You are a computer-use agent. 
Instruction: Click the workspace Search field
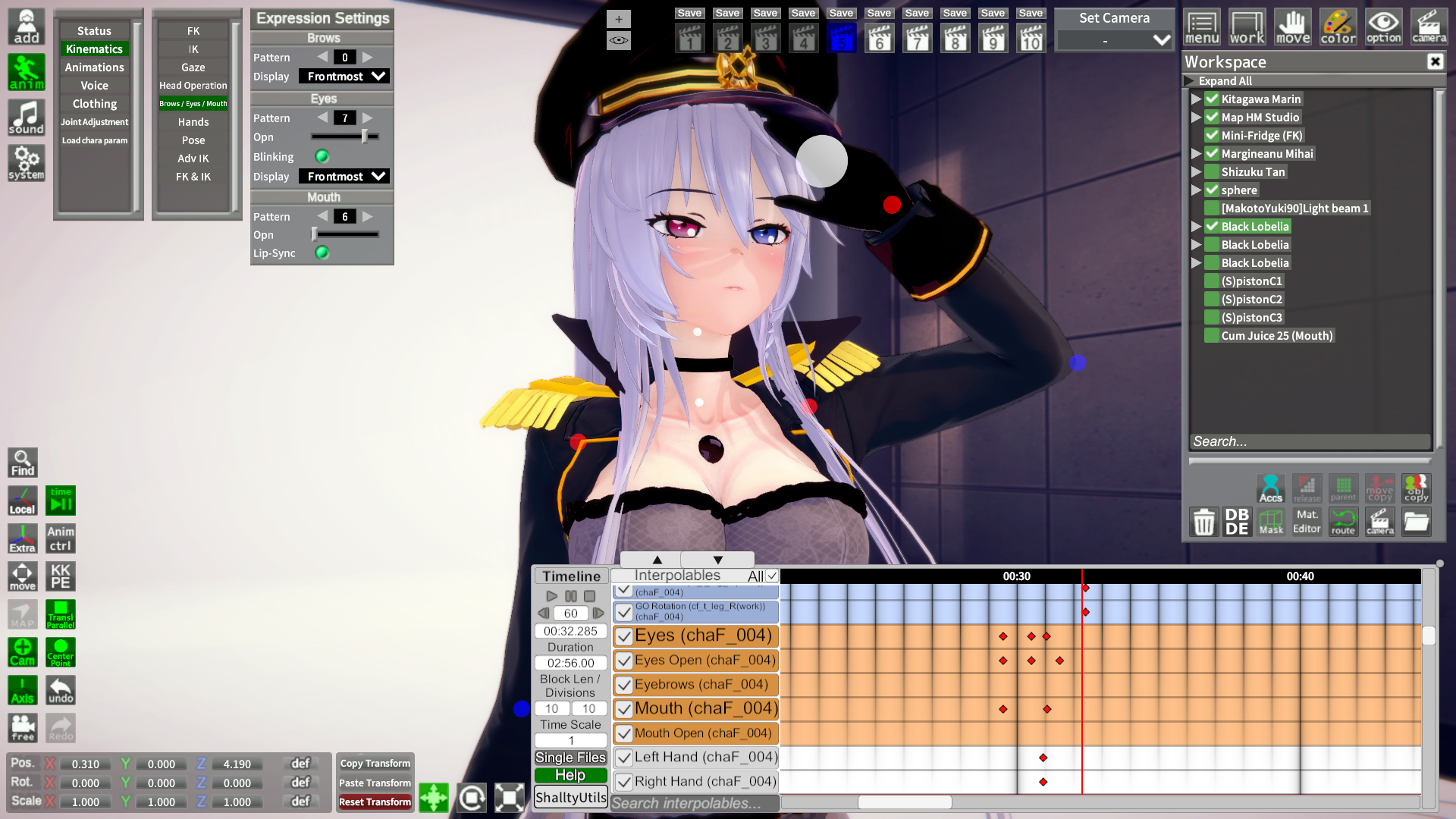[1310, 441]
